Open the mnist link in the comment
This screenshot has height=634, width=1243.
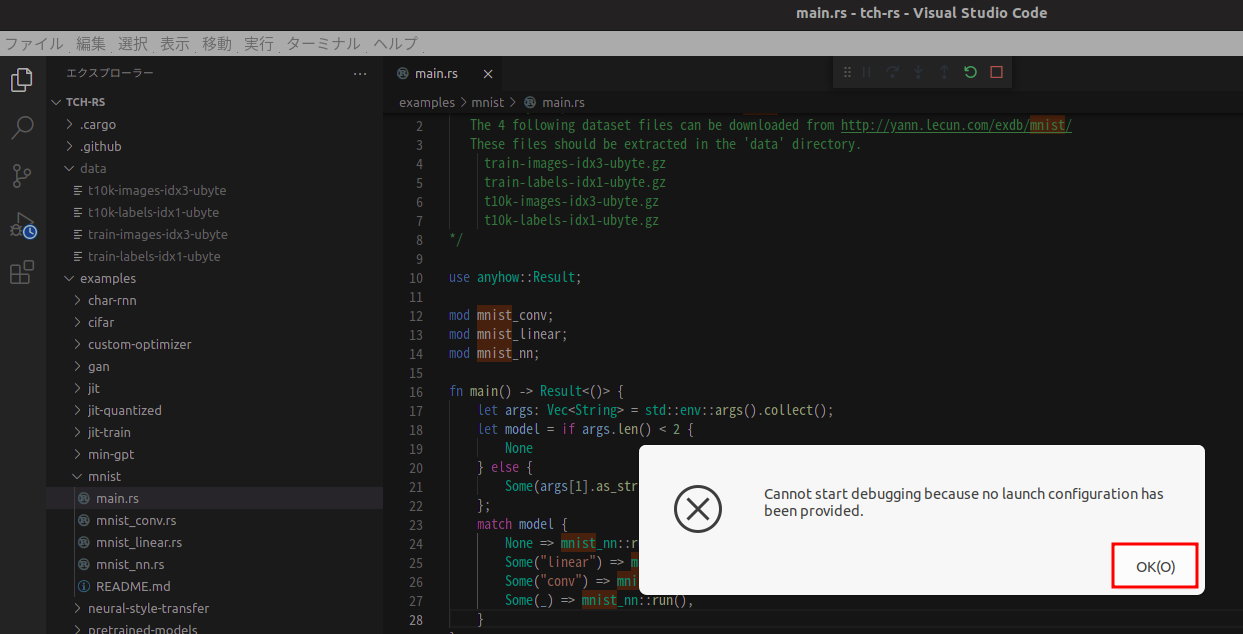1047,124
